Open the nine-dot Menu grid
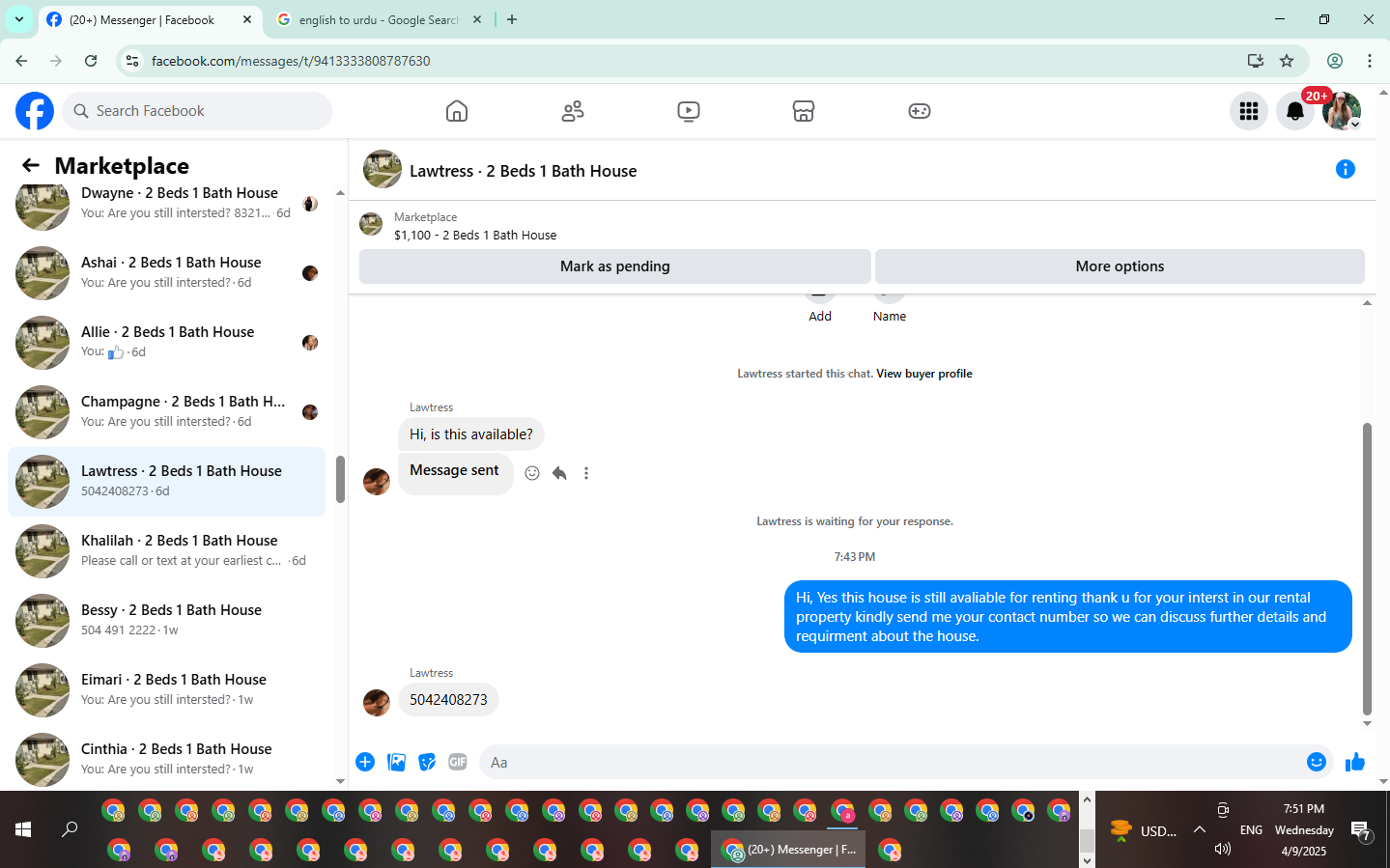This screenshot has width=1390, height=868. [x=1249, y=111]
